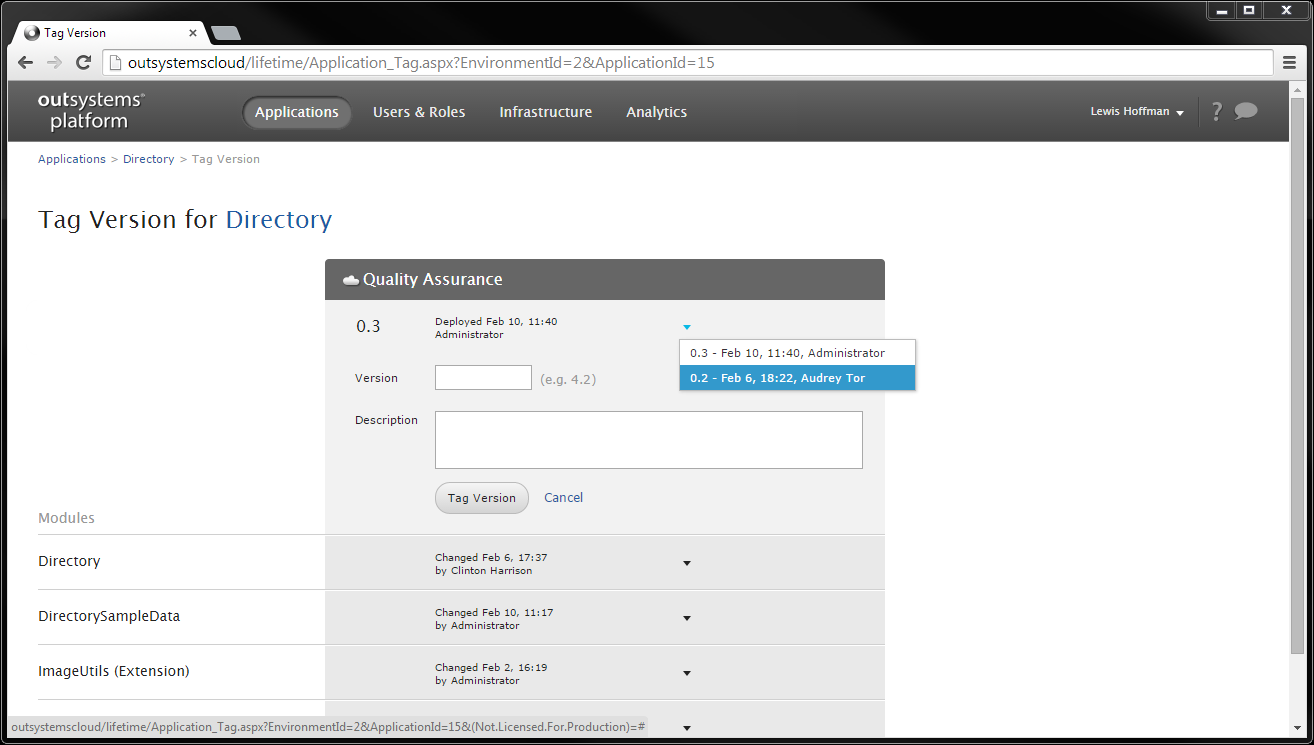Close the Tag Version browser tab
Viewport: 1314px width, 745px height.
point(193,33)
